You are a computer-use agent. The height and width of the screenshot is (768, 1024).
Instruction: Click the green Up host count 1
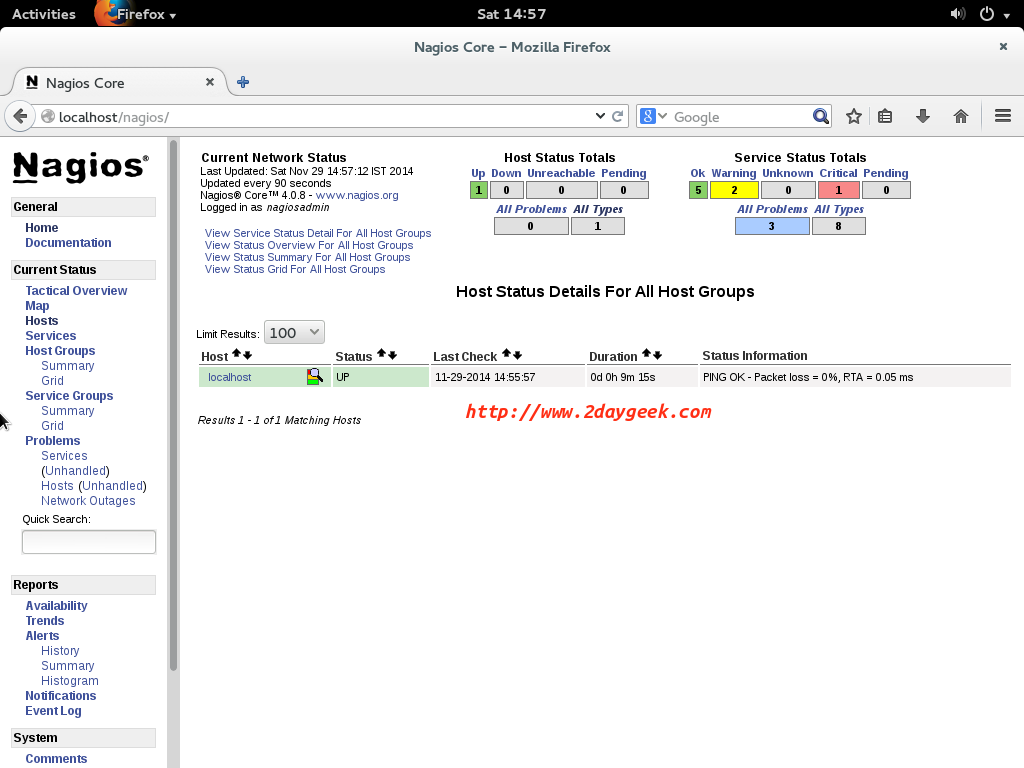click(479, 190)
